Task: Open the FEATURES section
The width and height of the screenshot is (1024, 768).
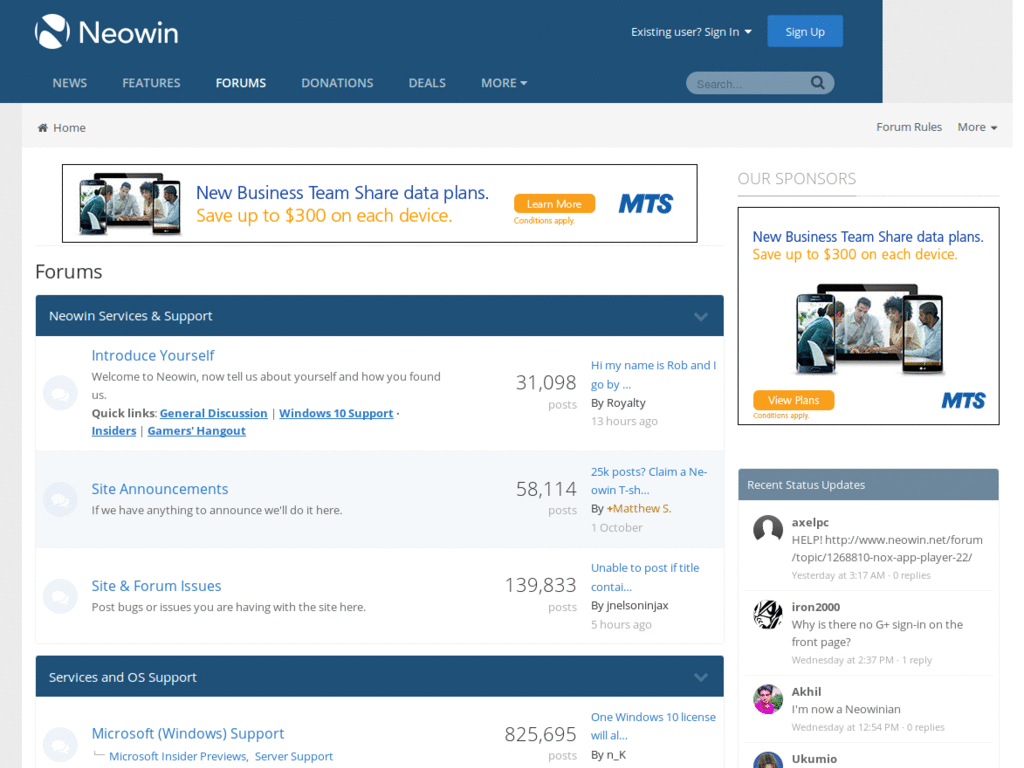Action: (151, 83)
